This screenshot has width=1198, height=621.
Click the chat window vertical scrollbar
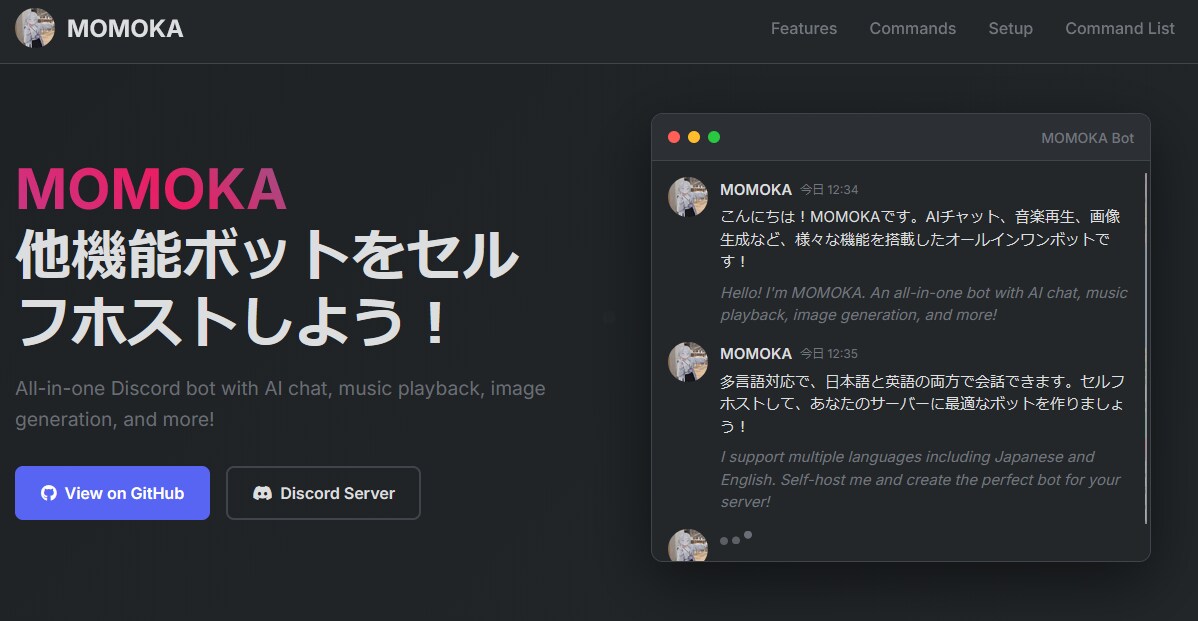pyautogui.click(x=1146, y=348)
